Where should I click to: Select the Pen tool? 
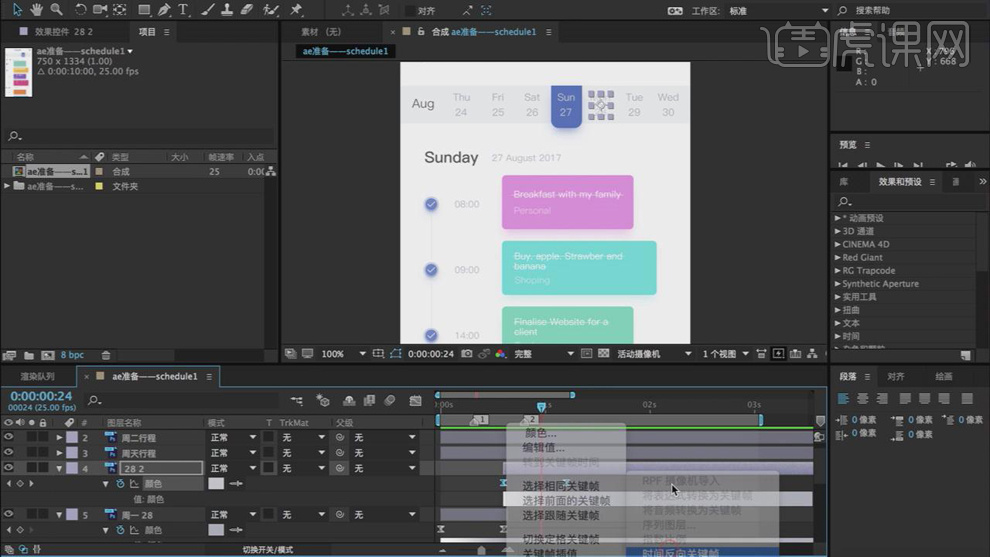click(x=164, y=9)
